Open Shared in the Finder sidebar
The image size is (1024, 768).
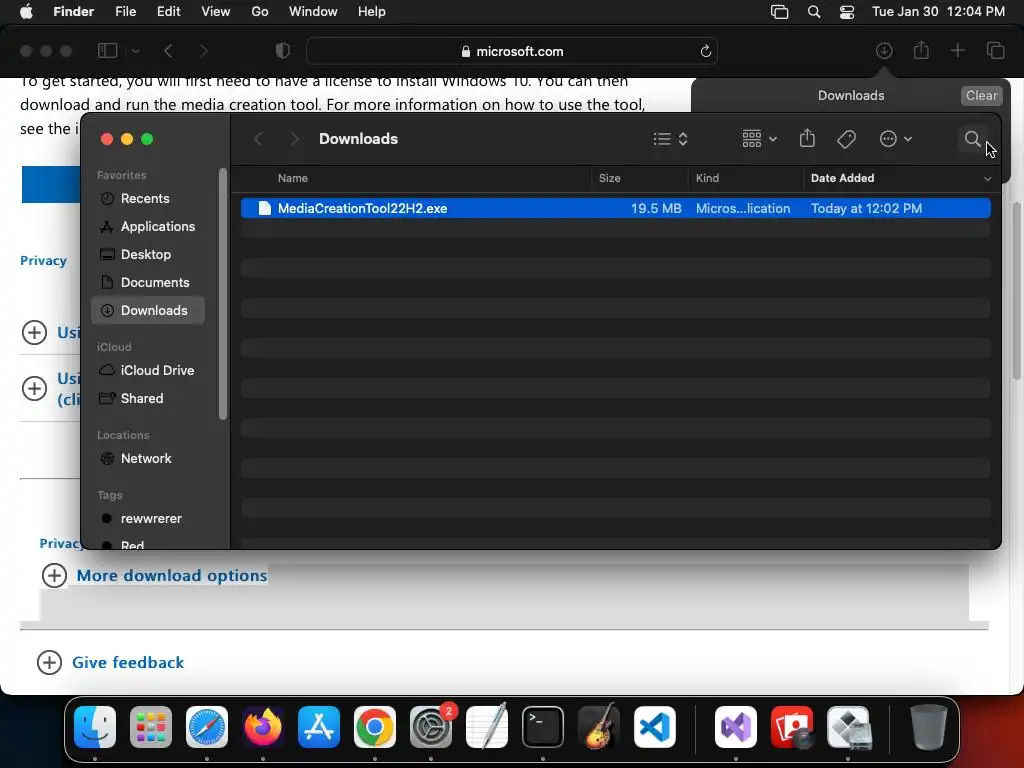(148, 398)
